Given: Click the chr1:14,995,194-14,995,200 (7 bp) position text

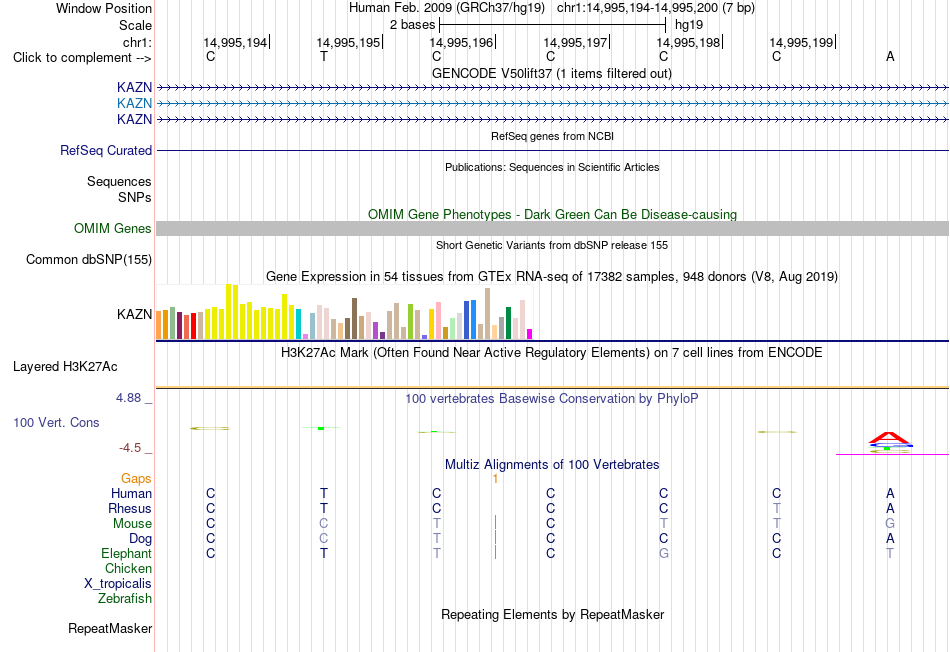Looking at the screenshot, I should (x=656, y=8).
